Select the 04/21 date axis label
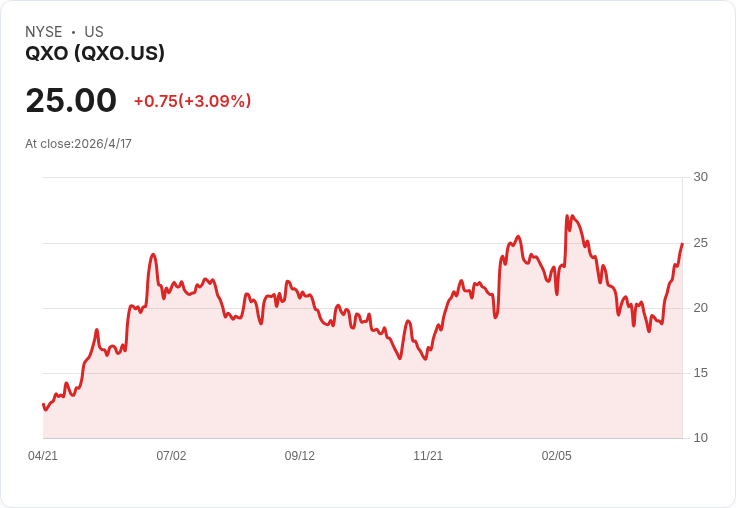The image size is (736, 508). [x=43, y=456]
